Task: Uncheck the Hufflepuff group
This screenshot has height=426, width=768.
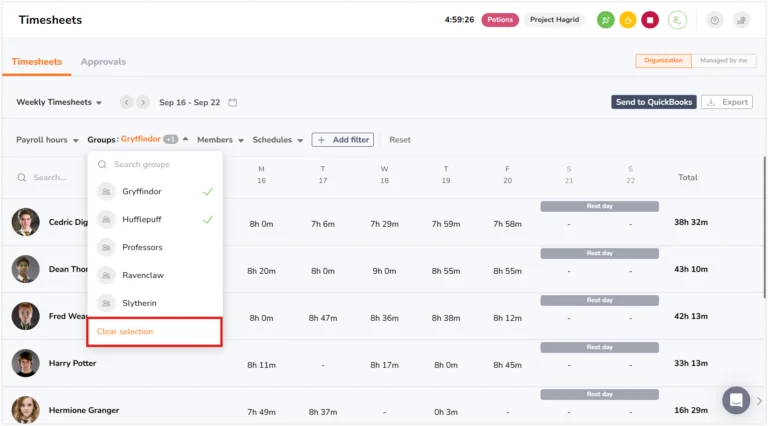Action: 155,219
